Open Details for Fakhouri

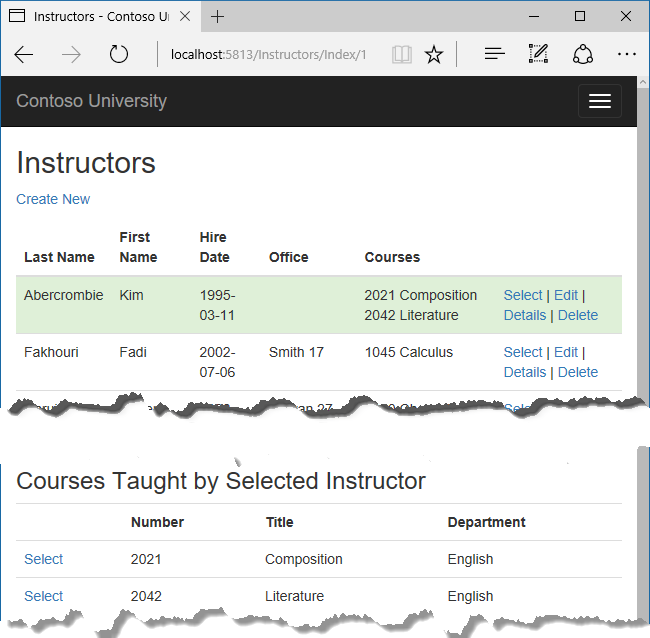[525, 372]
